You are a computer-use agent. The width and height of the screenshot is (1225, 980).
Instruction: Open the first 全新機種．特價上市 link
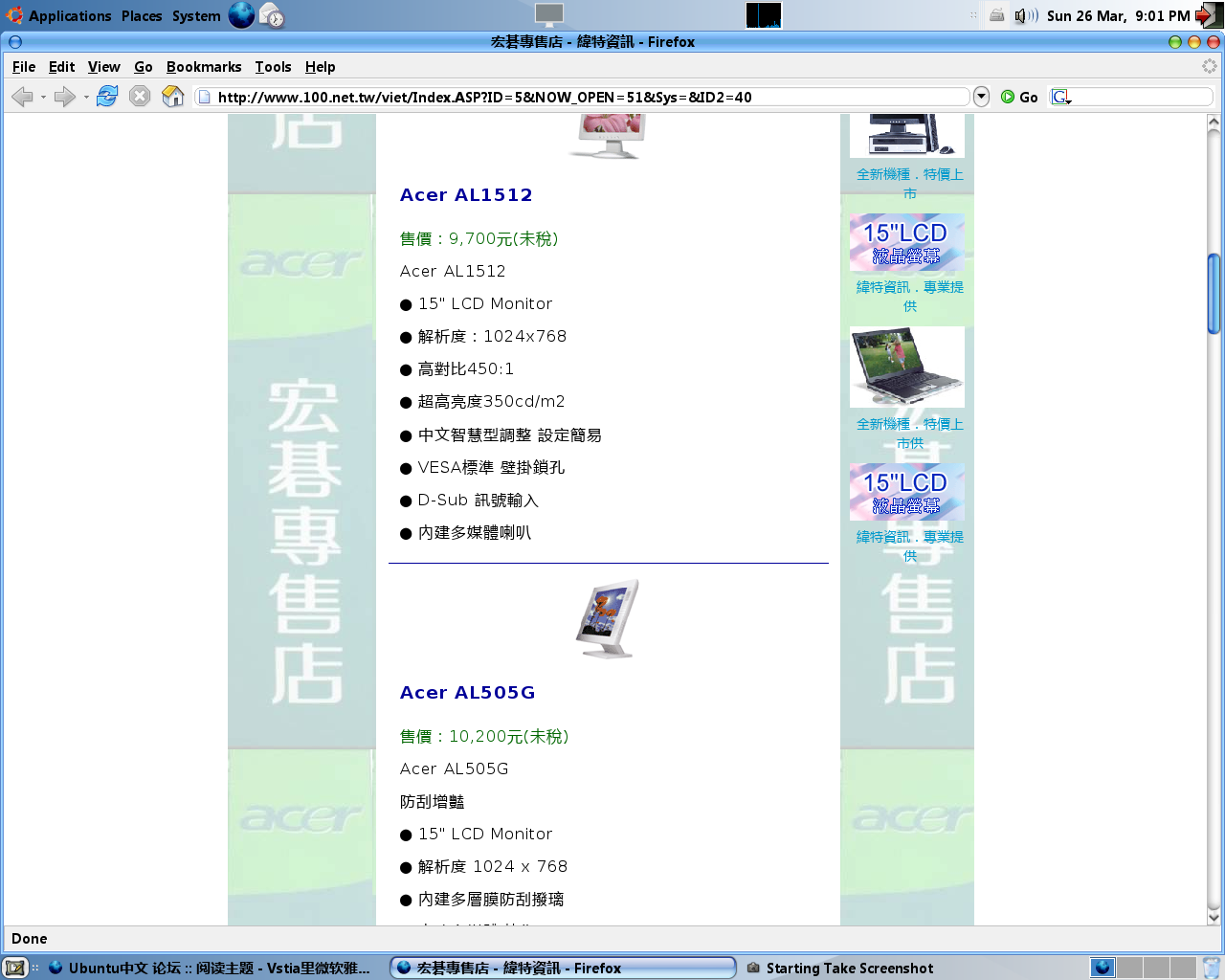click(909, 184)
